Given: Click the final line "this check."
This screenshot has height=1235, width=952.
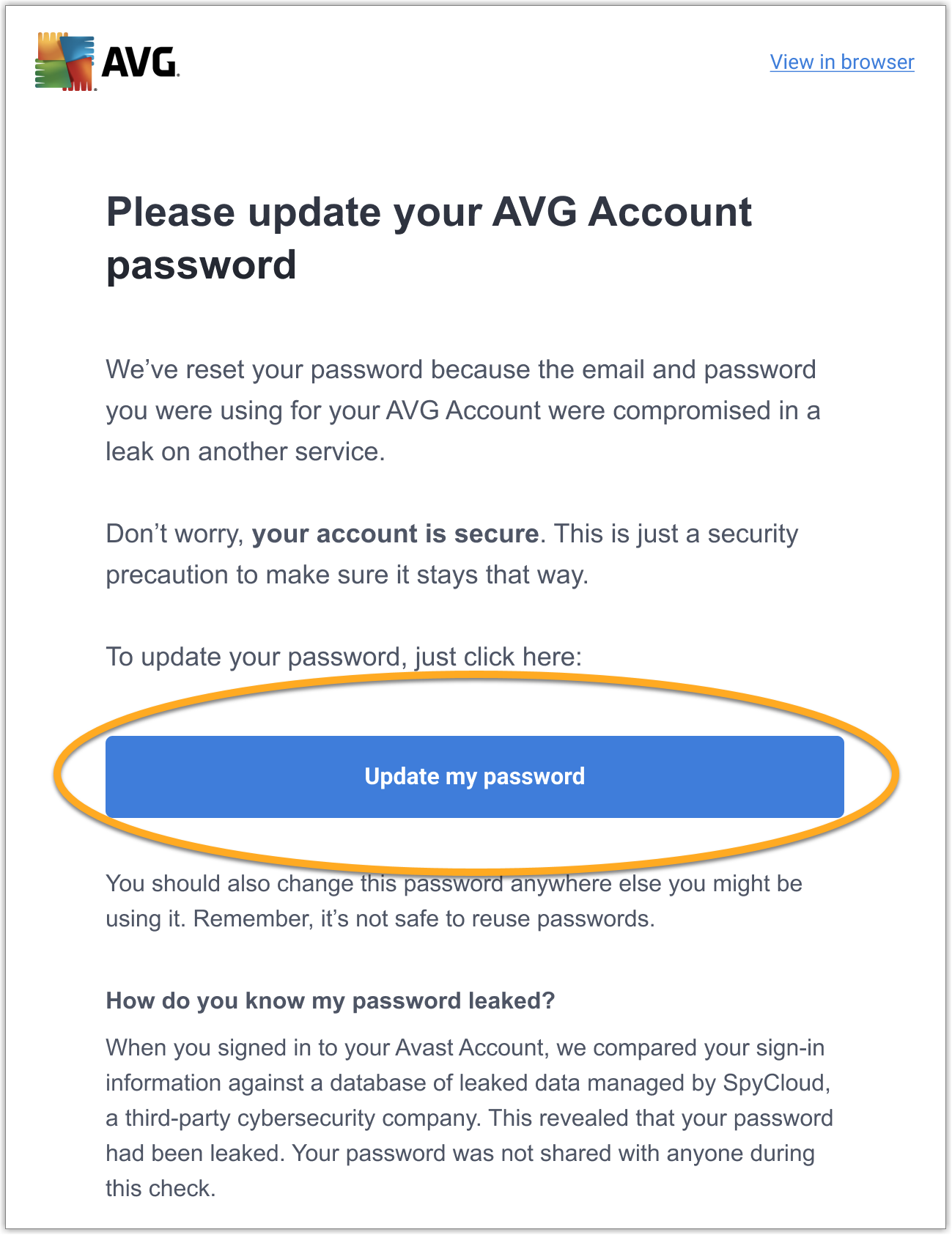Looking at the screenshot, I should 160,1189.
